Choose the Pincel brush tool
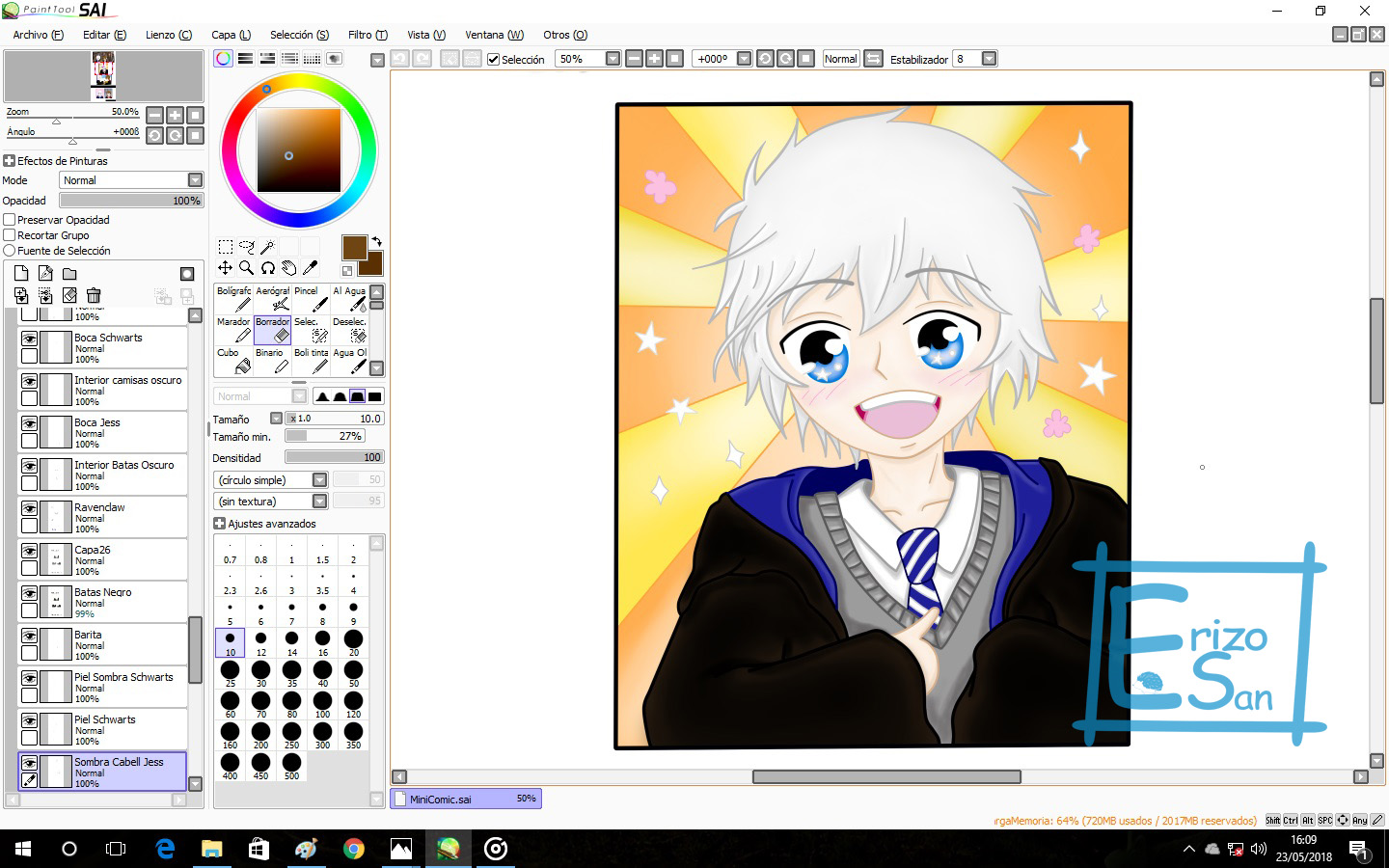Screen dimensions: 1389x868 tap(311, 299)
